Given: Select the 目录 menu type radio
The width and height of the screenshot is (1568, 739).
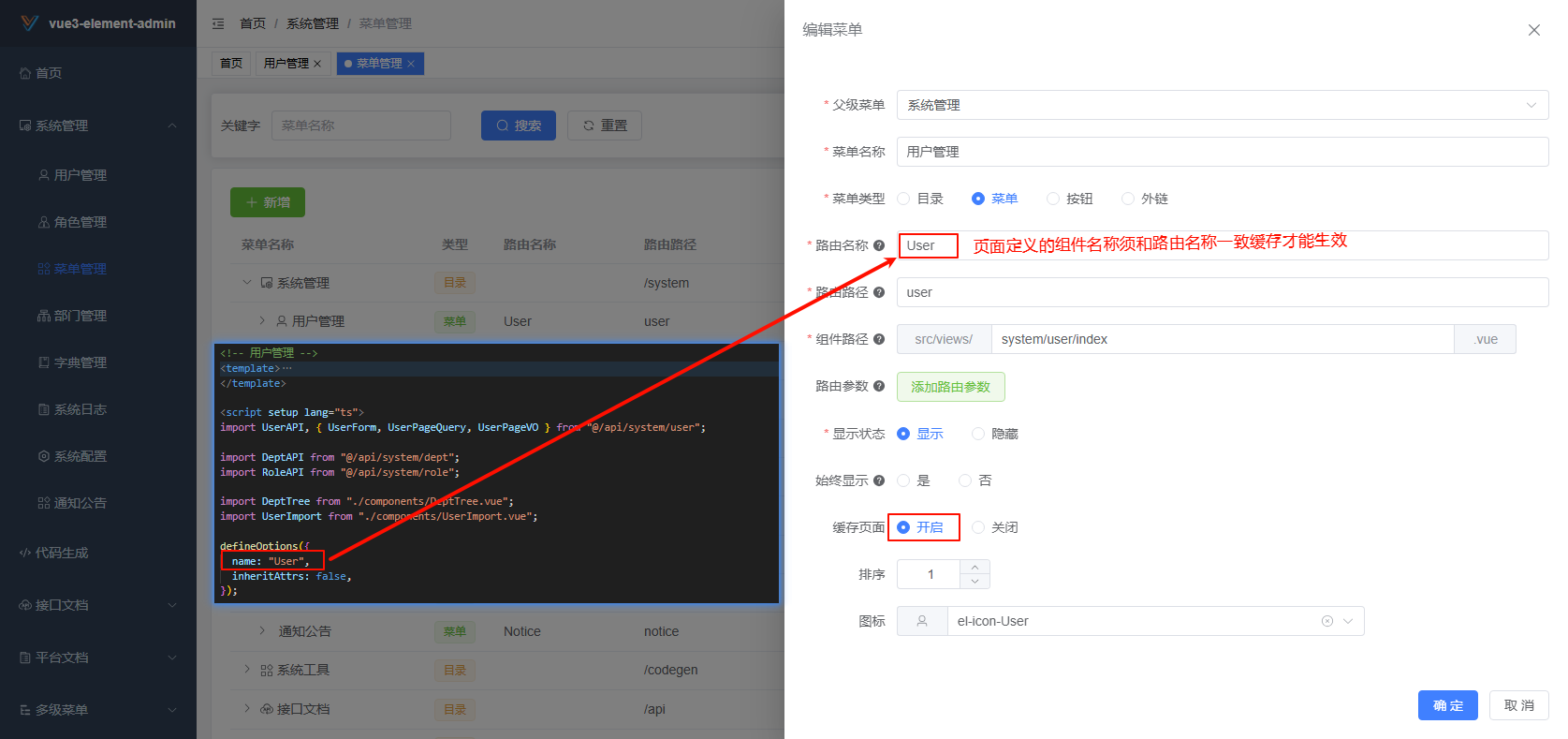Looking at the screenshot, I should 904,199.
